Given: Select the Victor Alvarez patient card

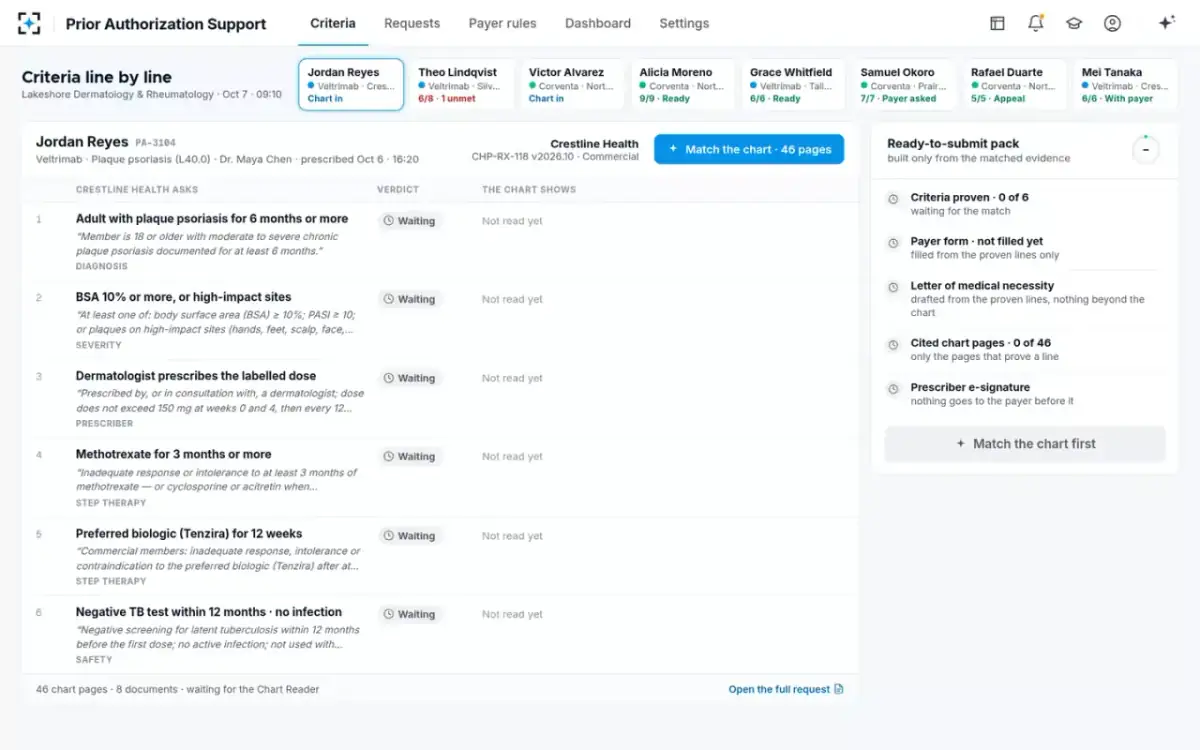Looking at the screenshot, I should pyautogui.click(x=572, y=84).
